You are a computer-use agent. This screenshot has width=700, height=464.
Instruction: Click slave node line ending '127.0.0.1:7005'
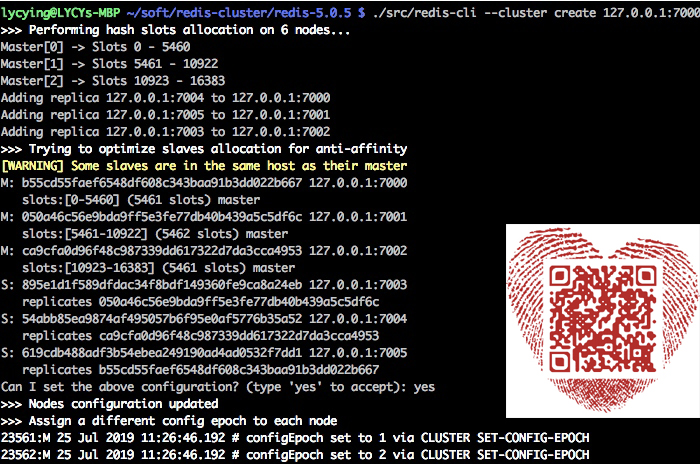[204, 353]
